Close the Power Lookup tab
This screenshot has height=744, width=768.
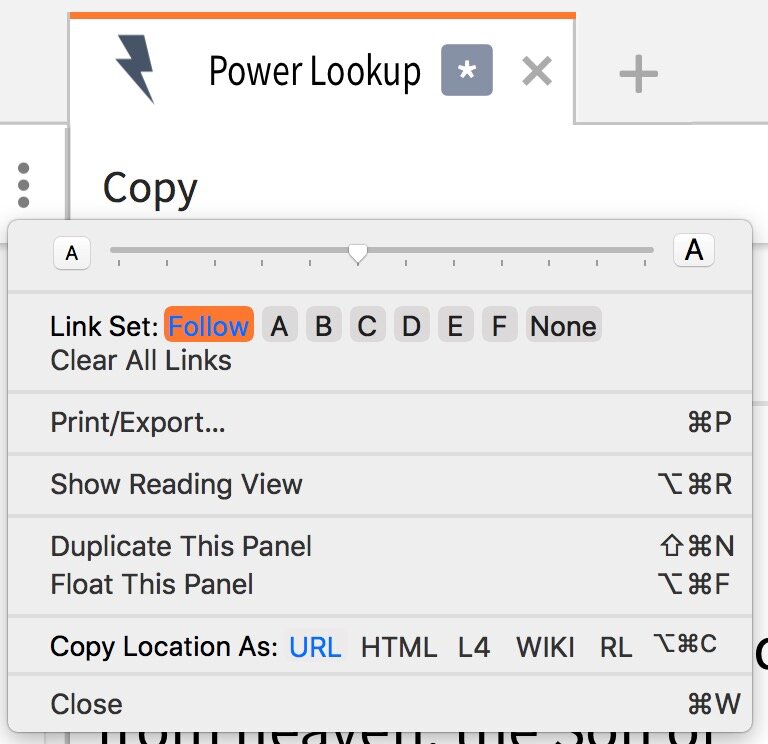click(537, 72)
